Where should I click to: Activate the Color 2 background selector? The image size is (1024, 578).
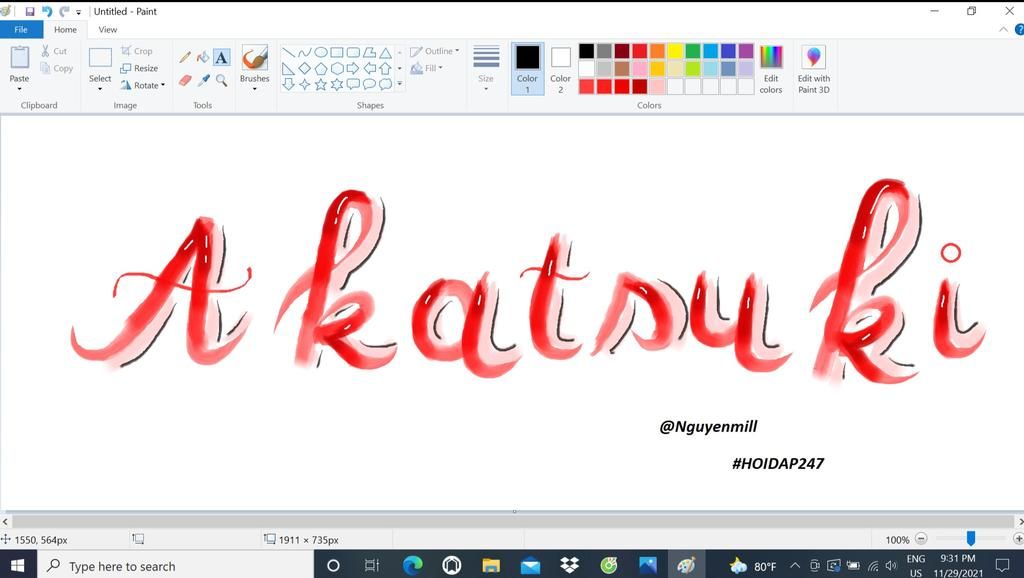click(x=560, y=69)
